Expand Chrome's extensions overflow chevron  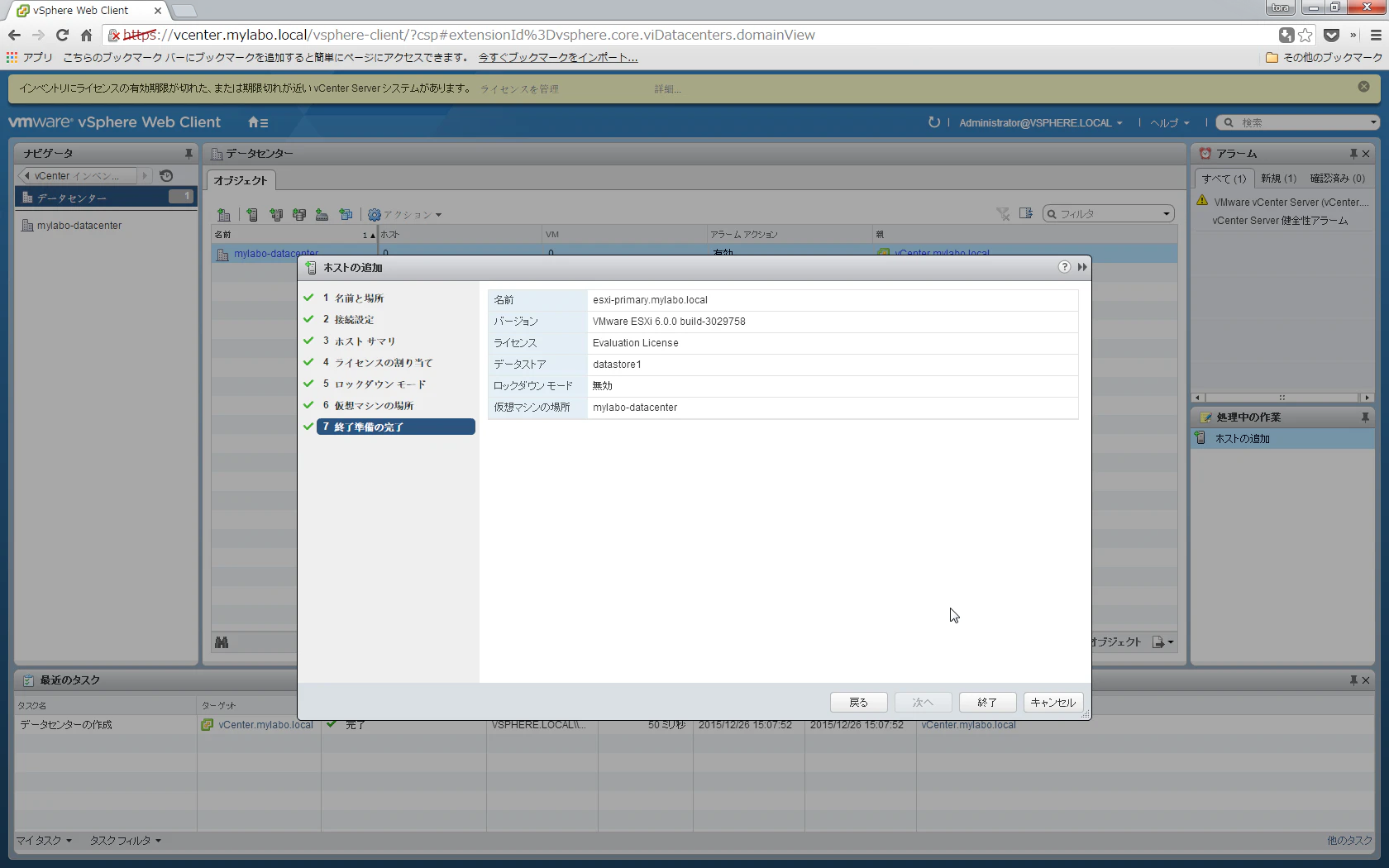[1353, 35]
